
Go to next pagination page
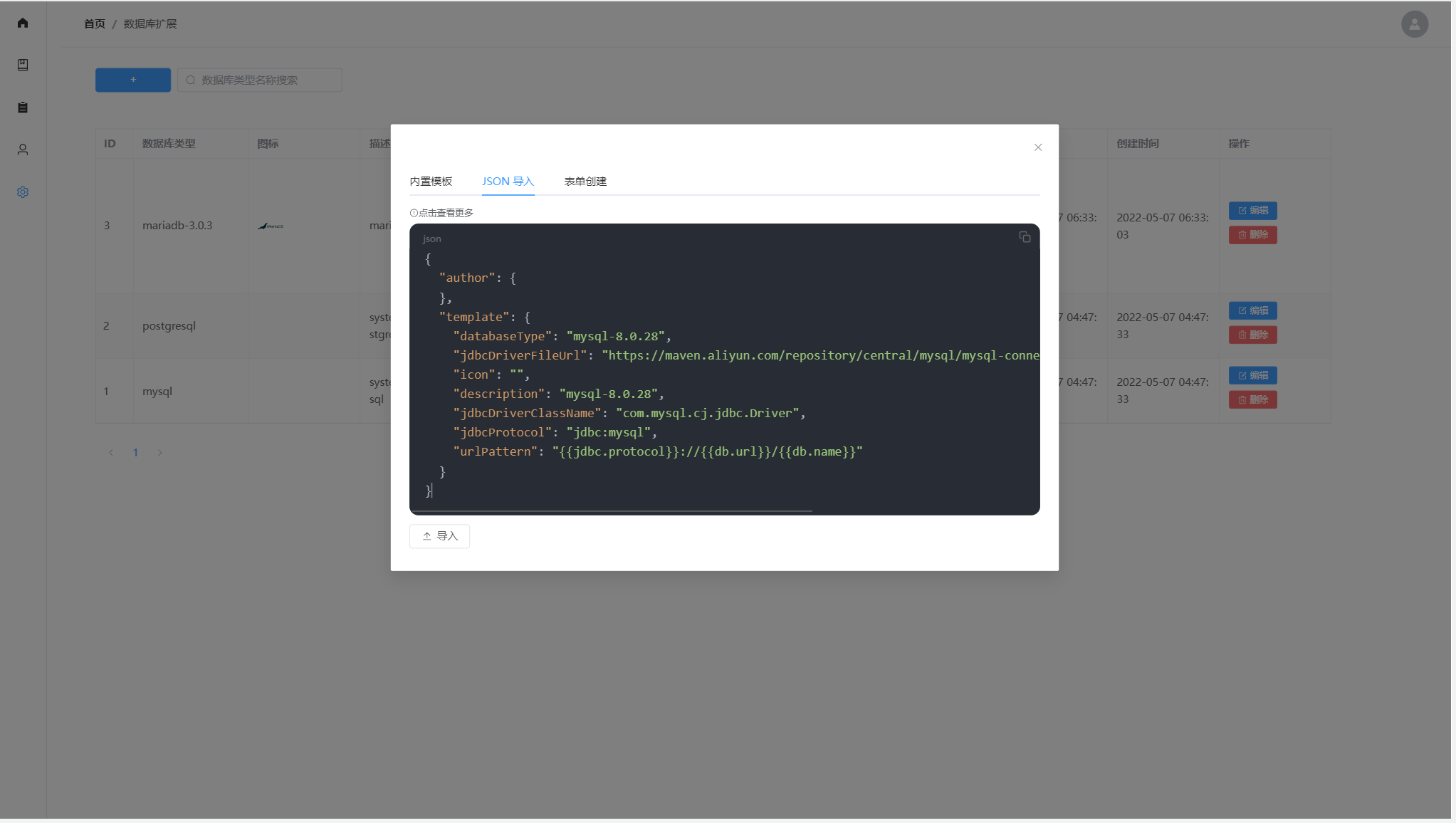coord(160,453)
